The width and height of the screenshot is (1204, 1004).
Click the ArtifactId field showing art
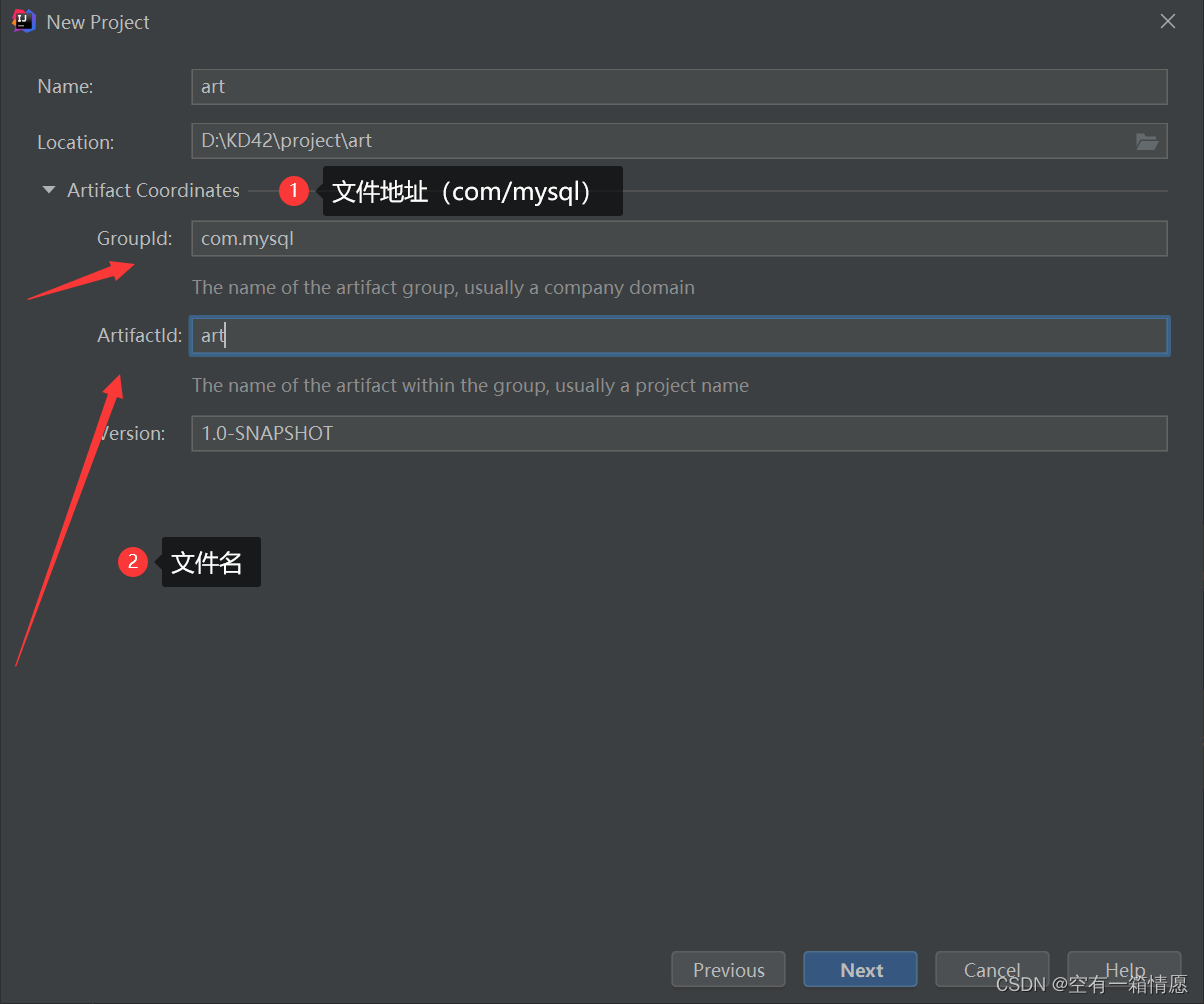tap(679, 336)
